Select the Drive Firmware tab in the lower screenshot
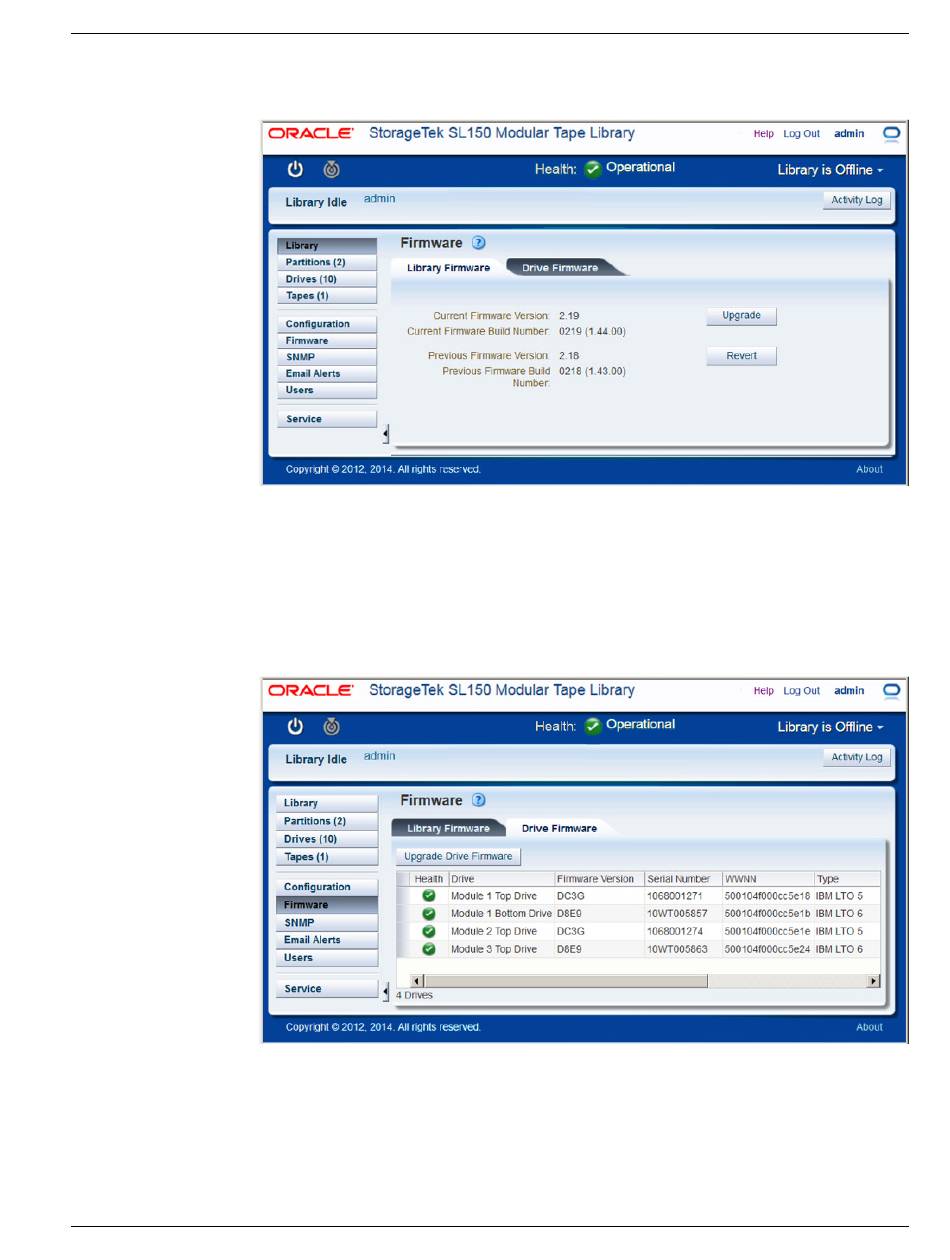This screenshot has height=1260, width=950. point(559,828)
